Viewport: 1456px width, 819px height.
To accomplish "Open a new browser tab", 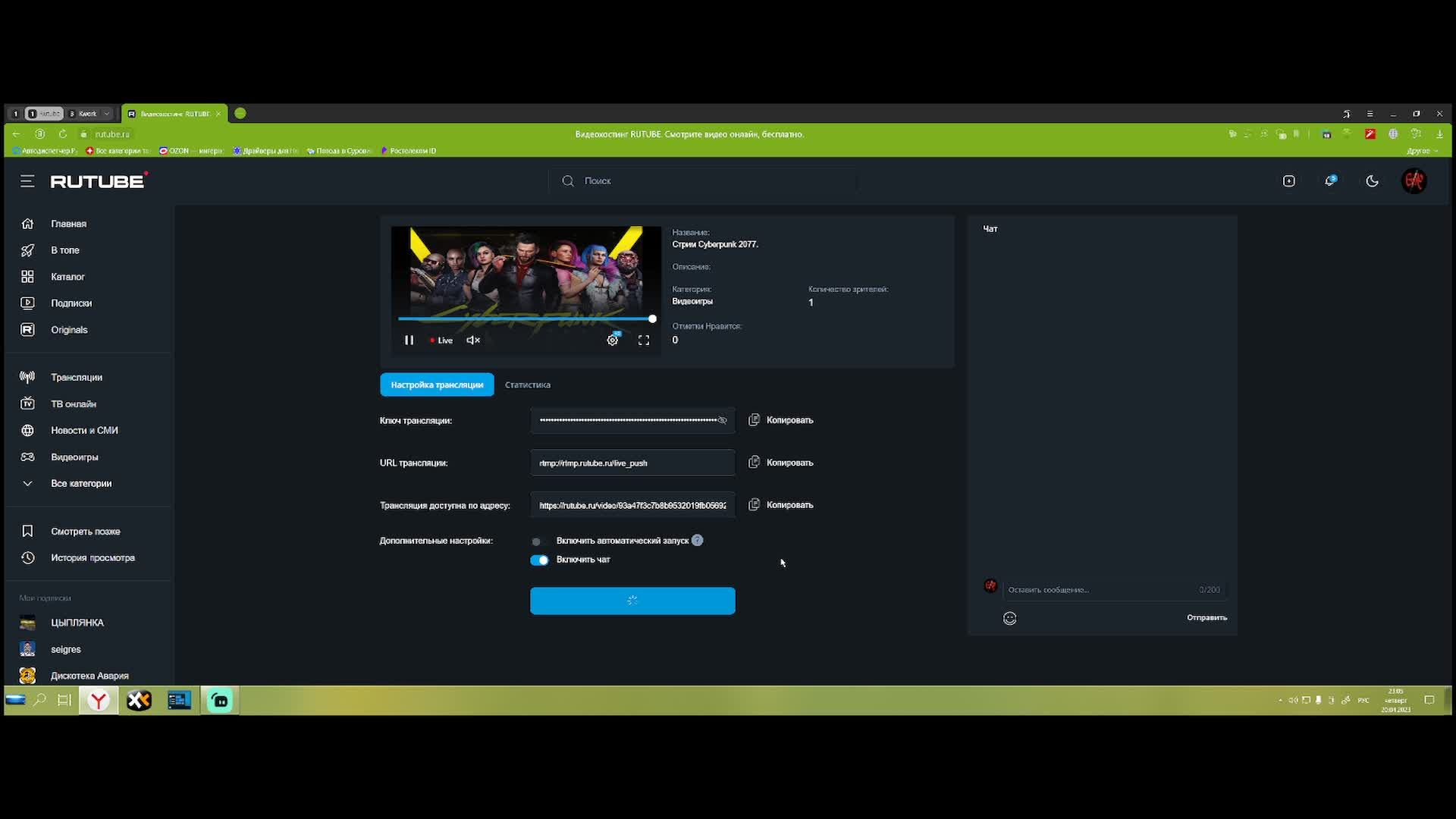I will [x=240, y=114].
